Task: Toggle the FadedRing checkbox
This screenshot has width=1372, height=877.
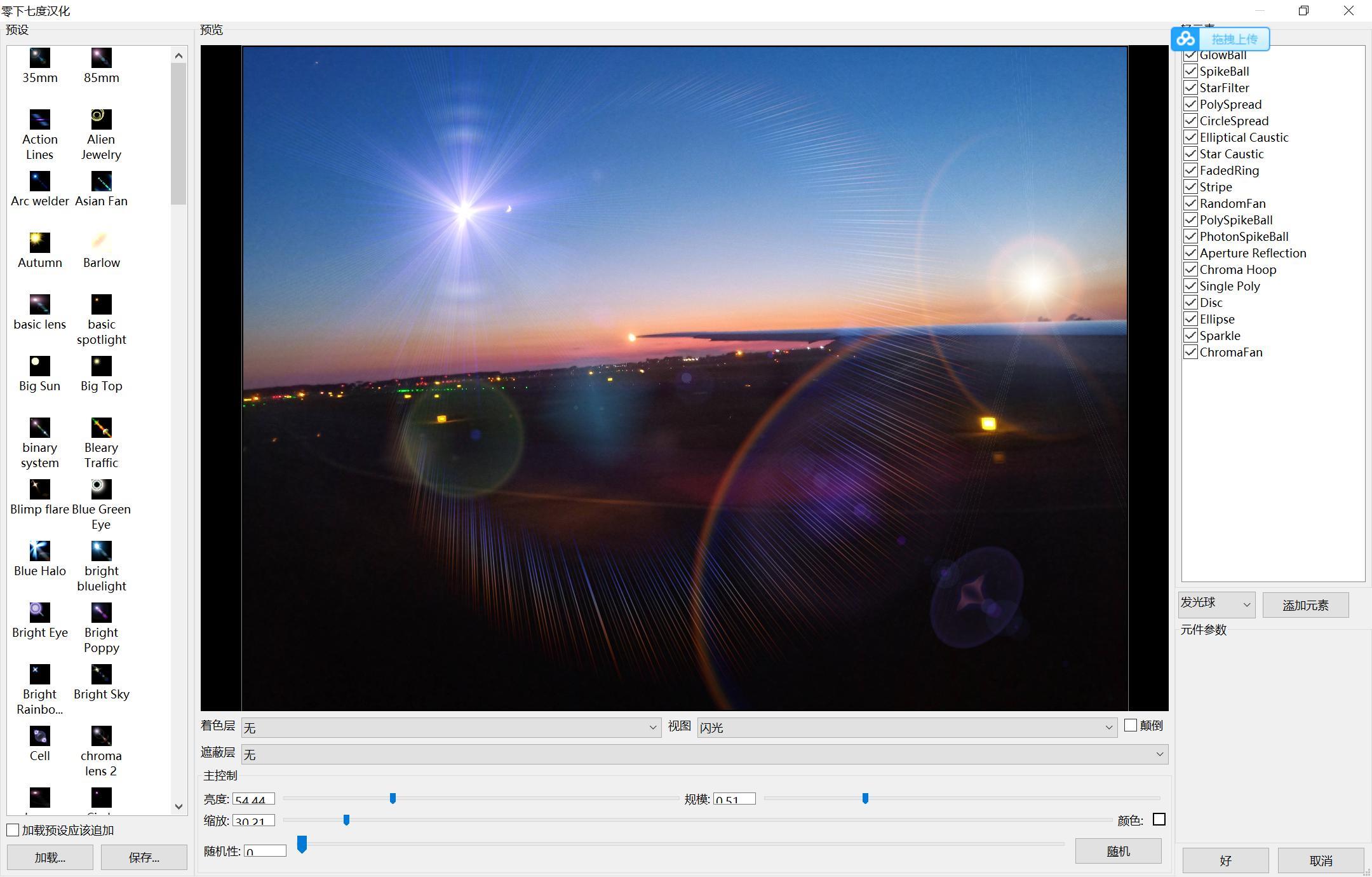Action: 1190,170
